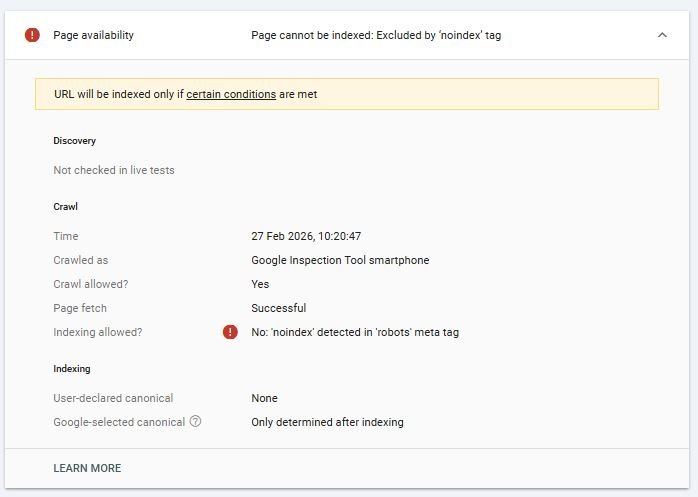Image resolution: width=698 pixels, height=497 pixels.
Task: Click the 'User-declared canonical' label
Action: tap(113, 398)
